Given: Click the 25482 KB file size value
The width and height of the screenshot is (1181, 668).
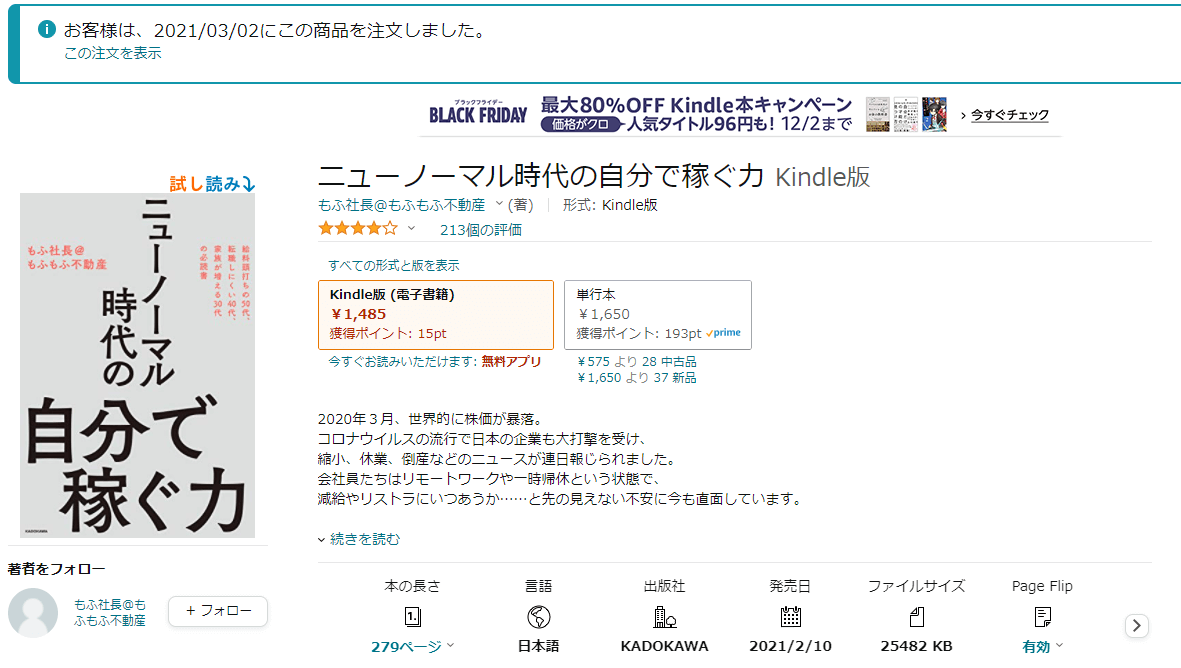Looking at the screenshot, I should 917,646.
